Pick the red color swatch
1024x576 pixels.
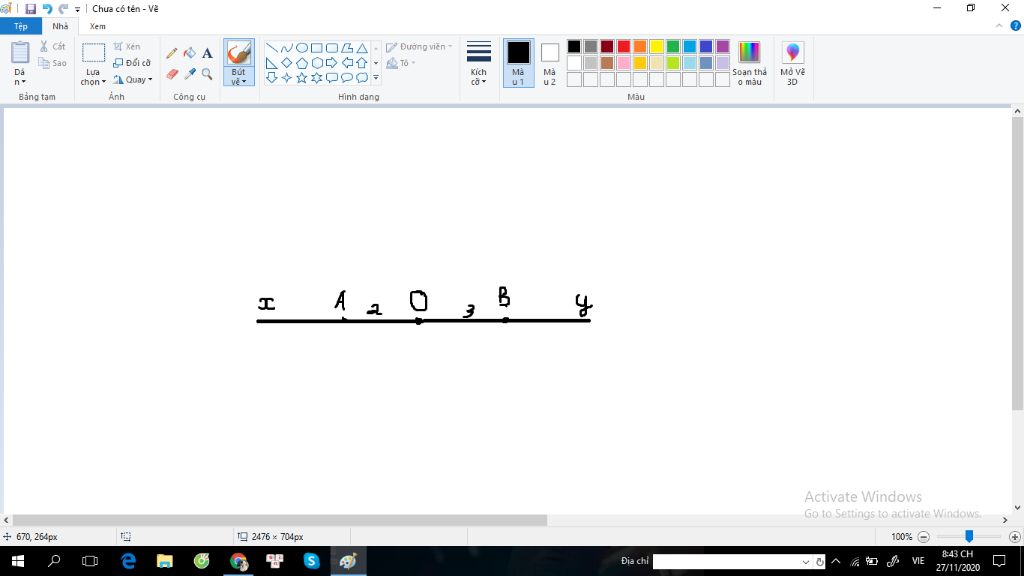pyautogui.click(x=624, y=46)
